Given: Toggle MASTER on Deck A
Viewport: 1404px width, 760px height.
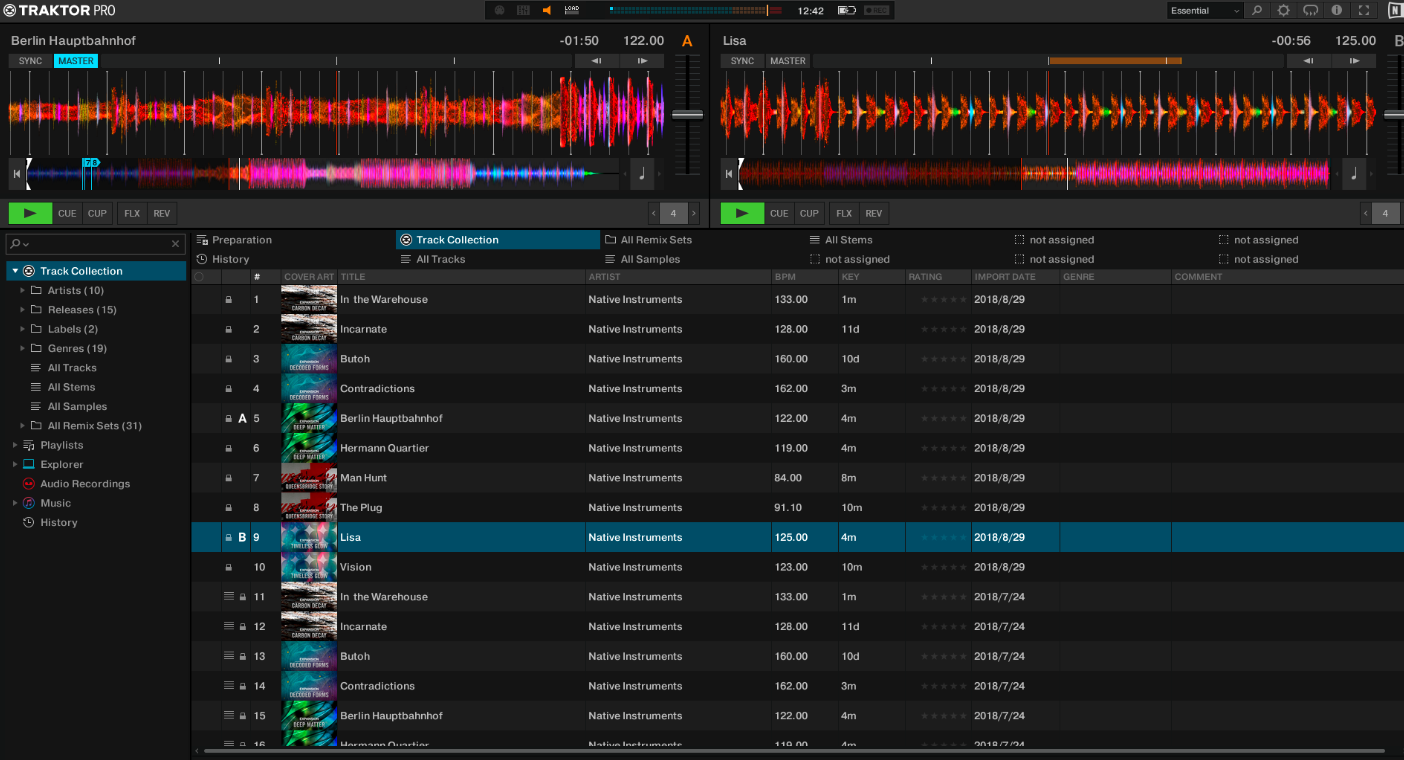Looking at the screenshot, I should coord(76,61).
